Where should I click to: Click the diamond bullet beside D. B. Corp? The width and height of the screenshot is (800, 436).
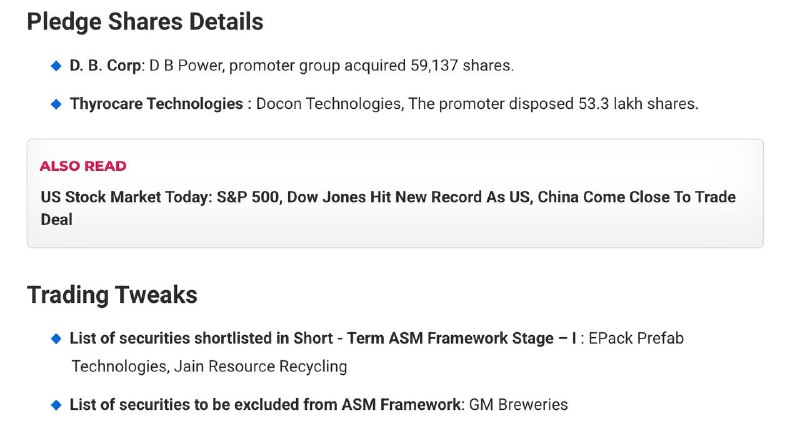pyautogui.click(x=56, y=66)
